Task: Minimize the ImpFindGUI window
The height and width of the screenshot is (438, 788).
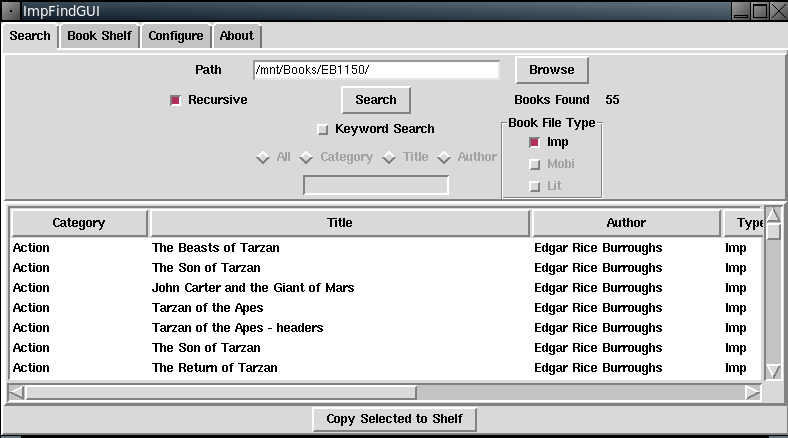Action: pyautogui.click(x=741, y=11)
